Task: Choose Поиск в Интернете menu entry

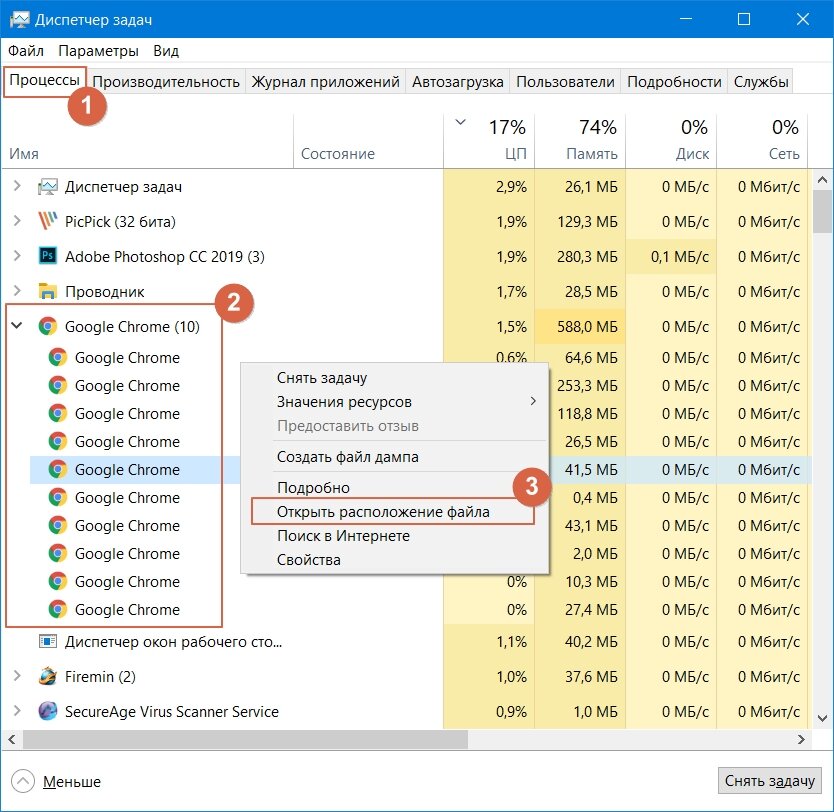Action: pyautogui.click(x=395, y=535)
